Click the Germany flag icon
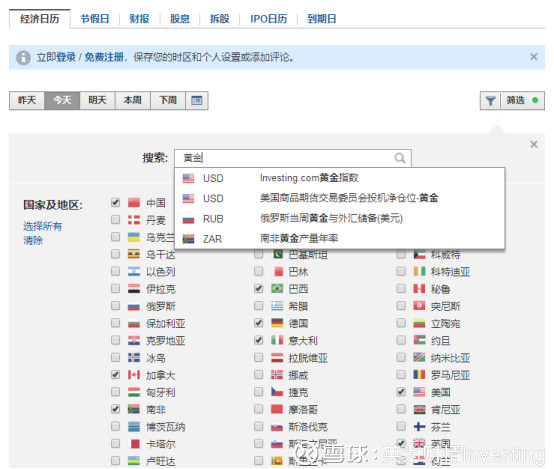554x469 pixels. click(277, 323)
